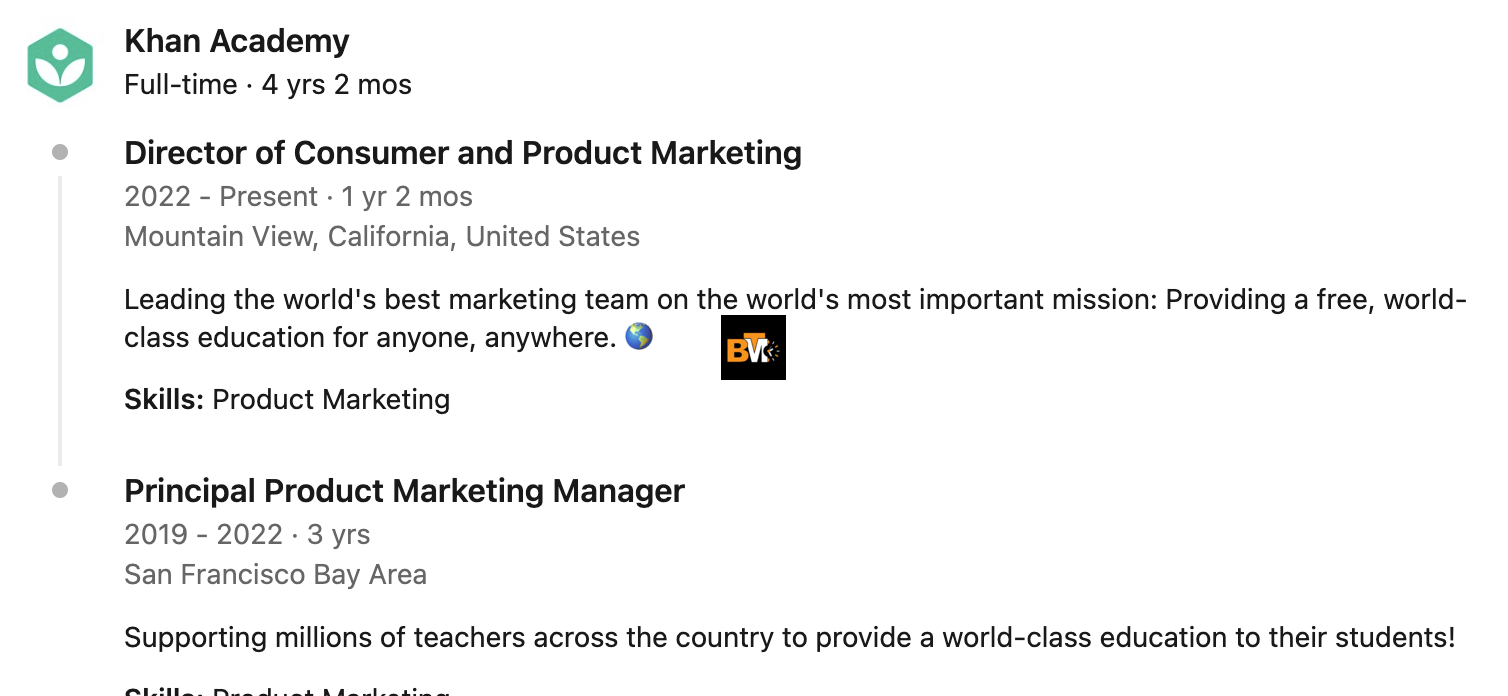Screen dimensions: 1508x696
Task: Click the "Supporting millions of teachers" description
Action: [x=789, y=637]
